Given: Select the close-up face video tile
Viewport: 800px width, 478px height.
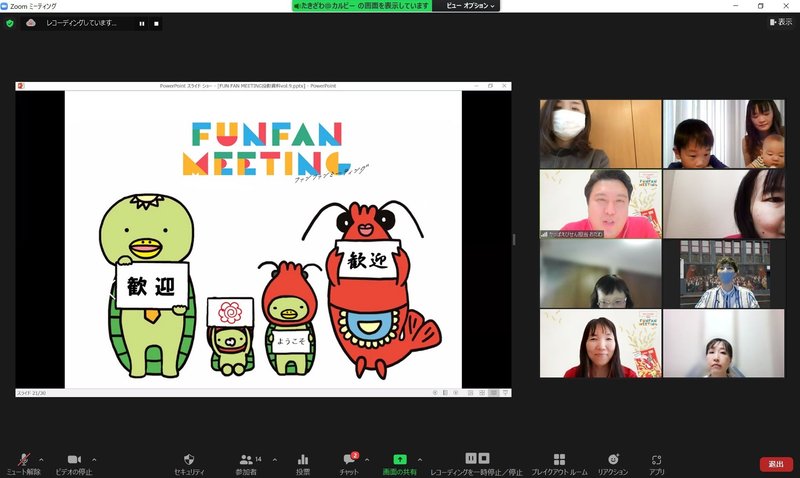Looking at the screenshot, I should [x=723, y=204].
